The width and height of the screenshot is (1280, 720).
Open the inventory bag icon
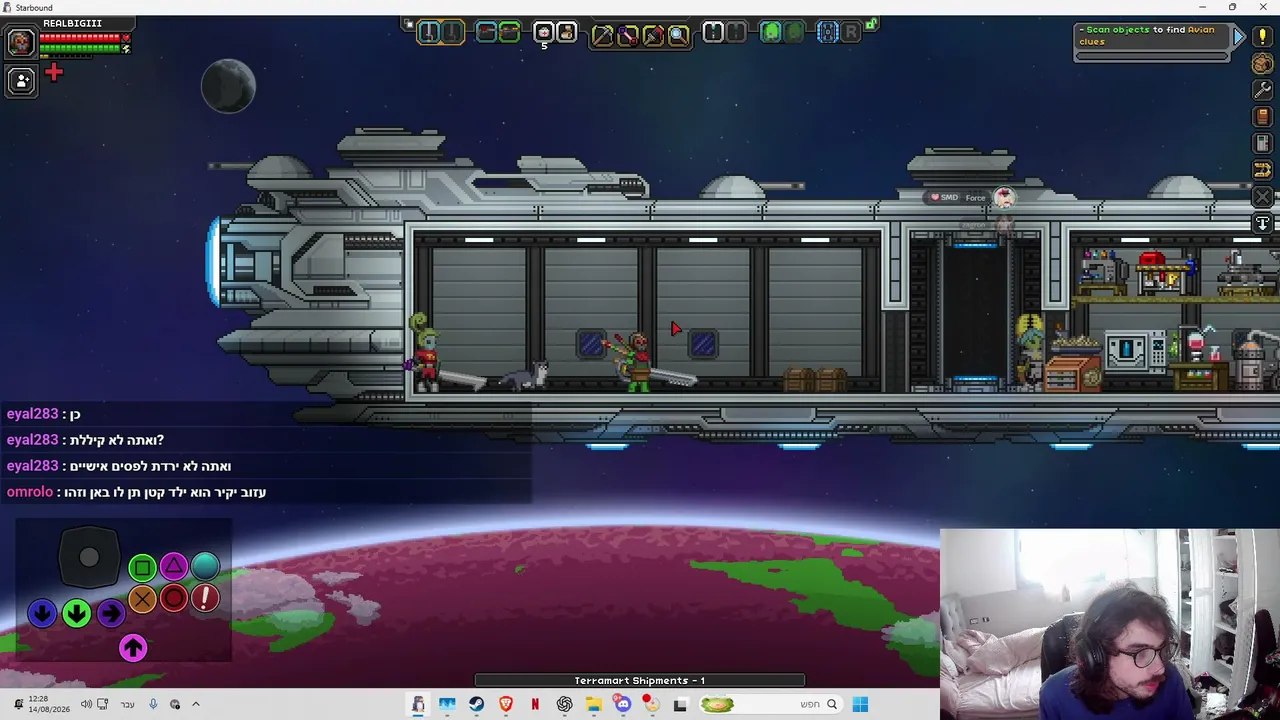1262,63
